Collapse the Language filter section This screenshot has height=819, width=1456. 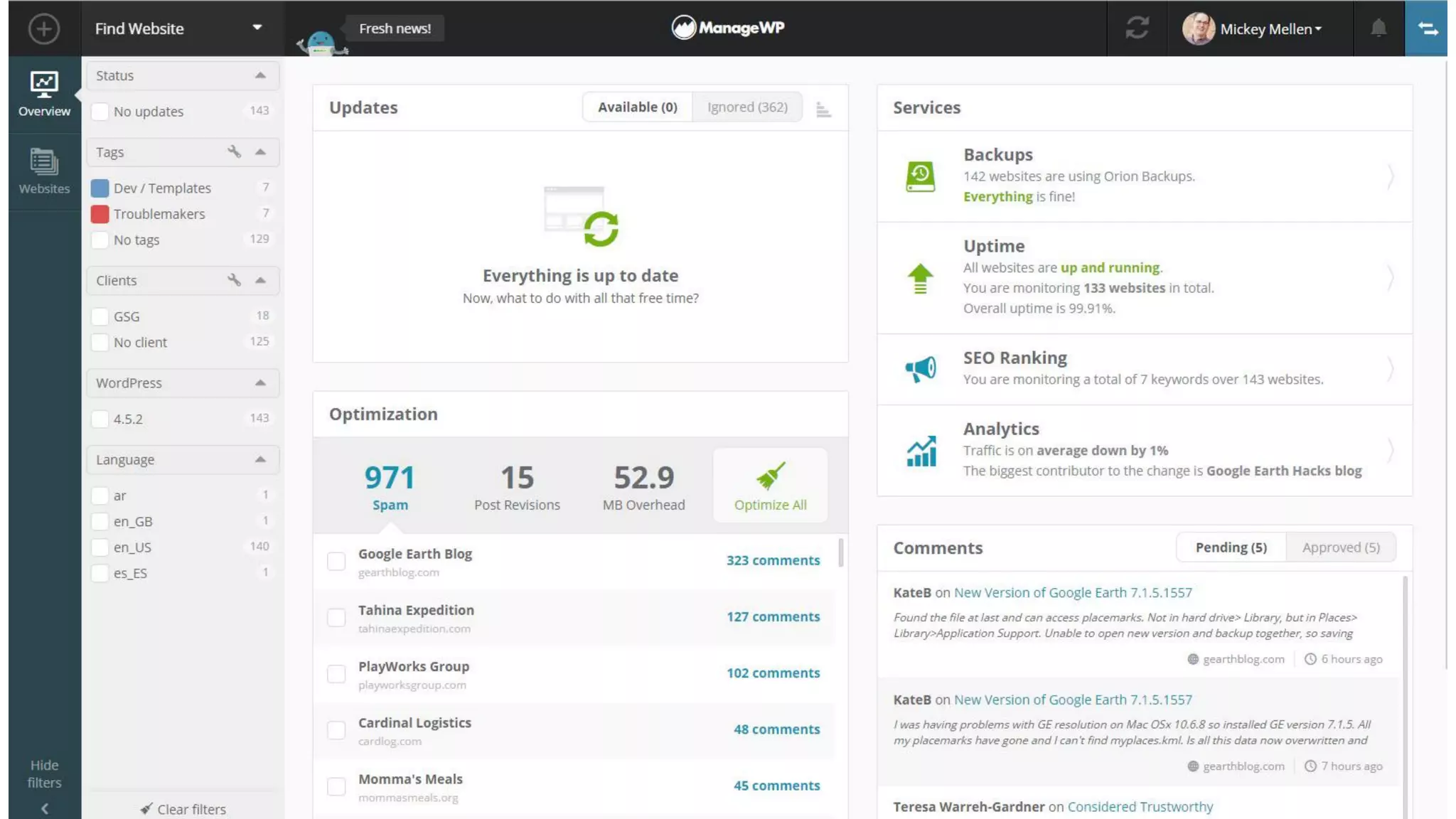coord(260,459)
